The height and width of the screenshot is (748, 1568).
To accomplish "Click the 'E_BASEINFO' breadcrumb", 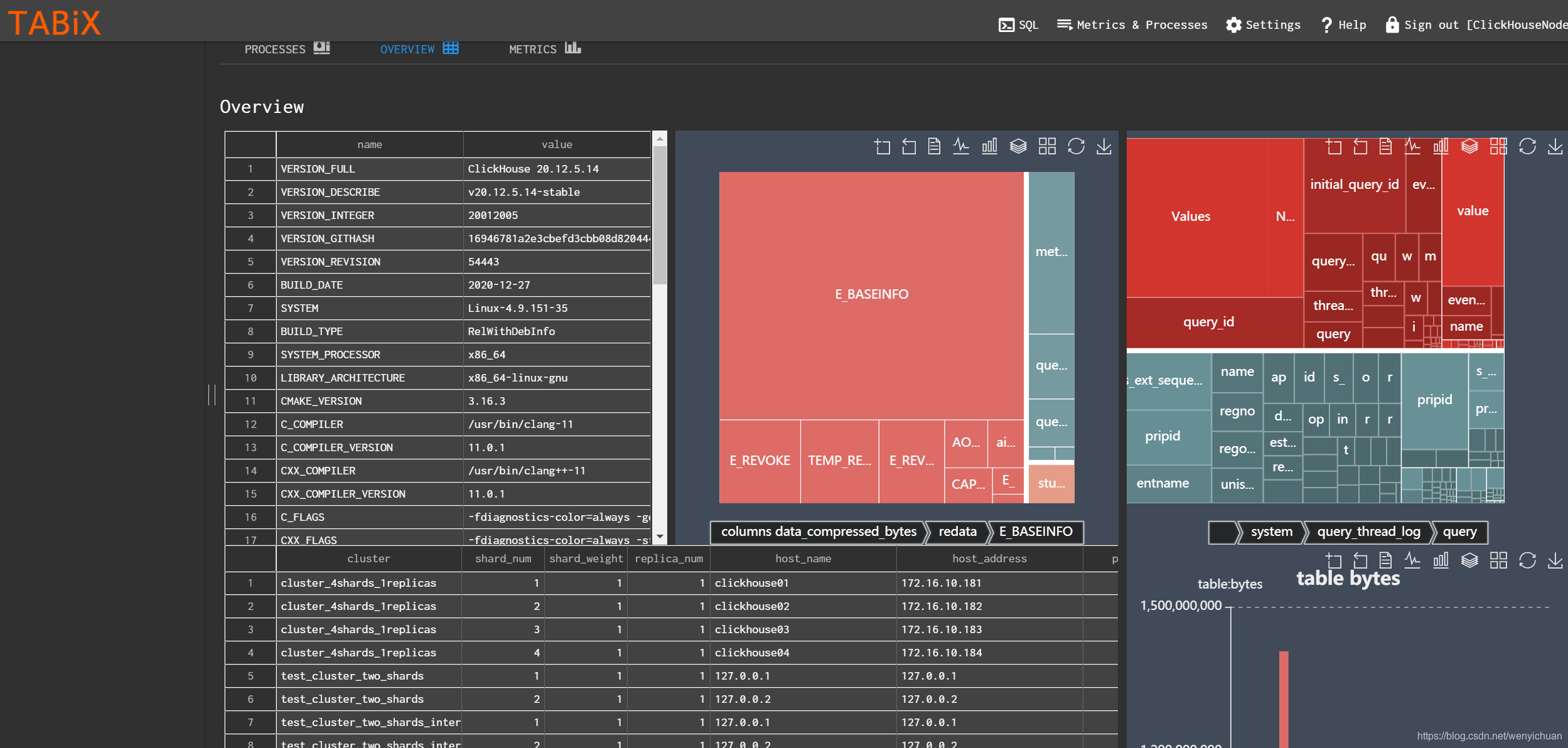I will click(1036, 532).
